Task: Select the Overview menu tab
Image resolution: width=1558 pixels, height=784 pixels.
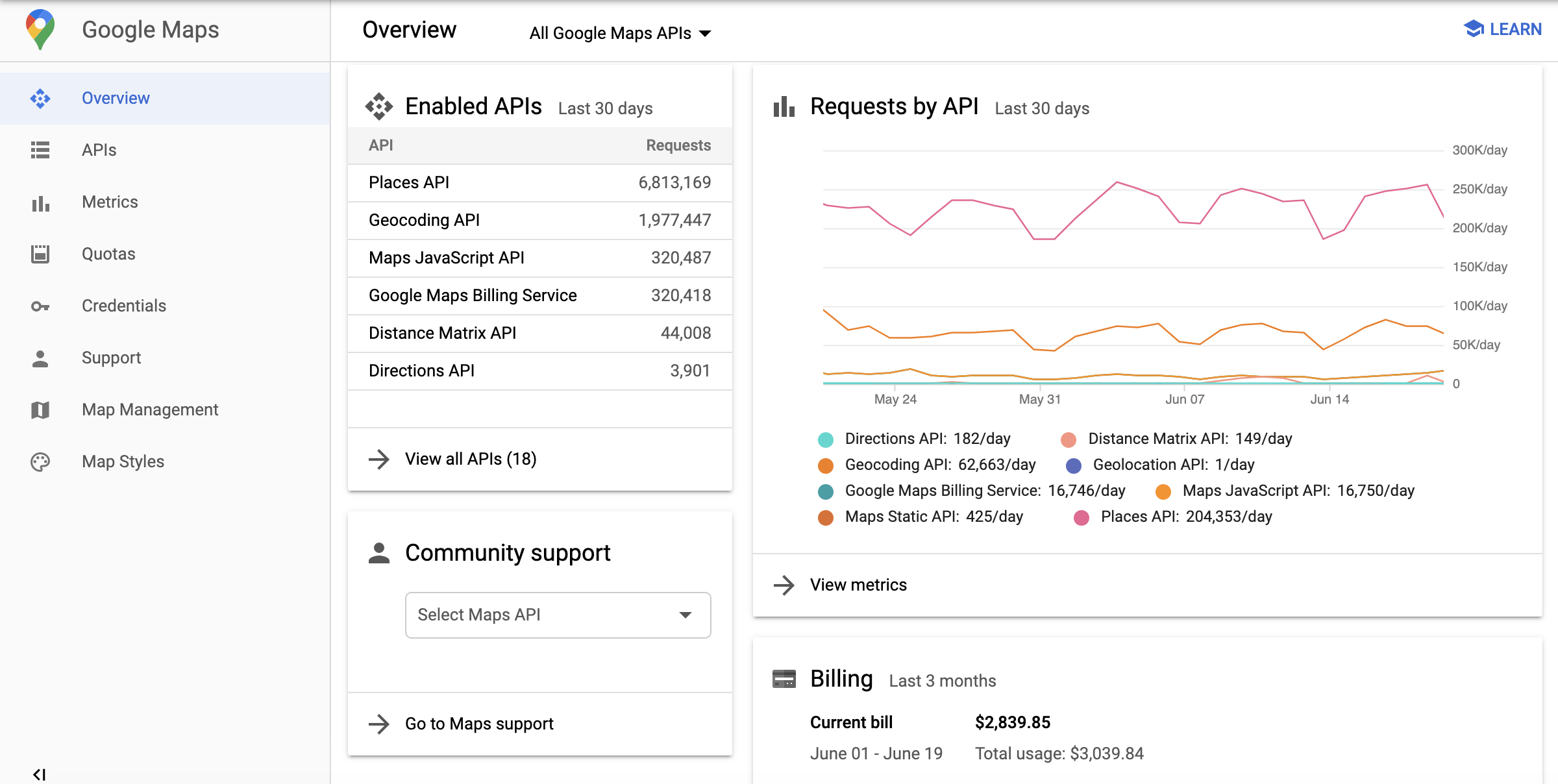Action: point(115,97)
